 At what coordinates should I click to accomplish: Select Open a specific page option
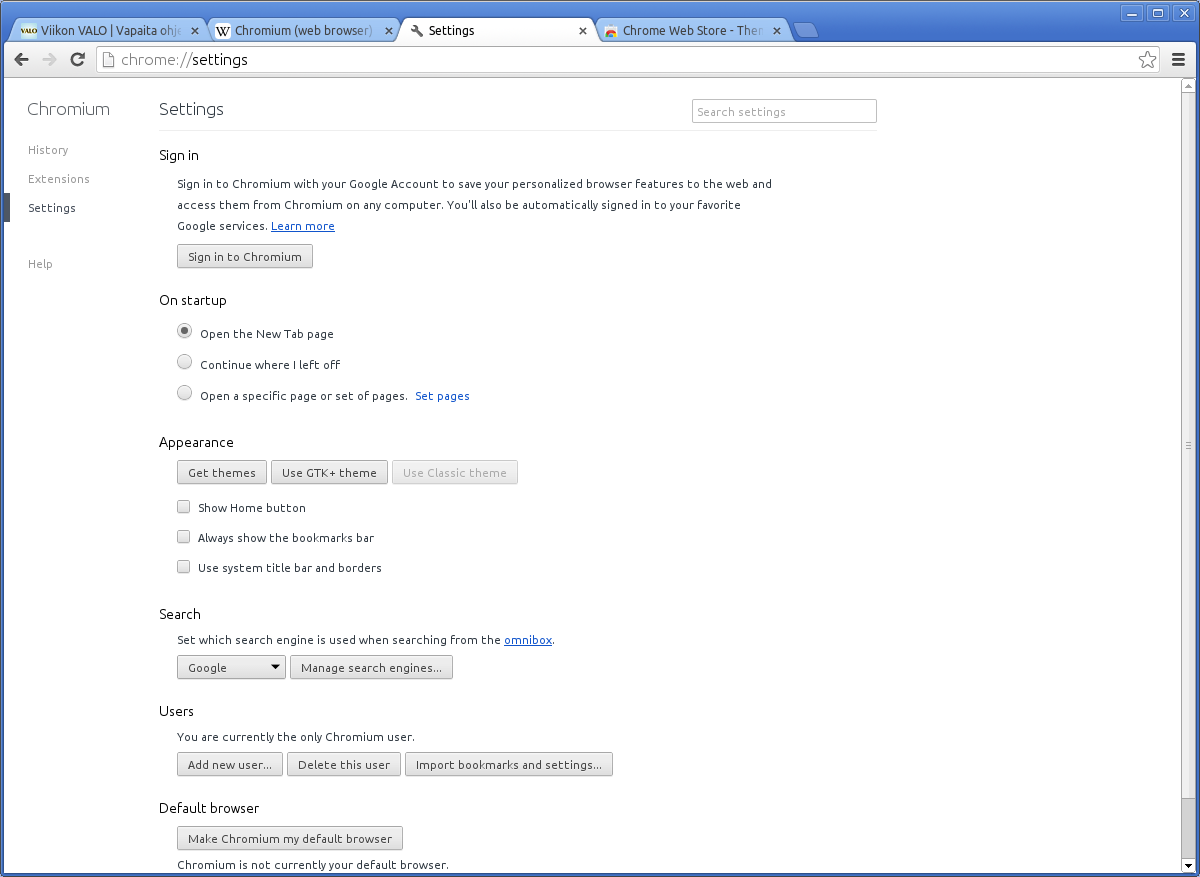pyautogui.click(x=184, y=393)
